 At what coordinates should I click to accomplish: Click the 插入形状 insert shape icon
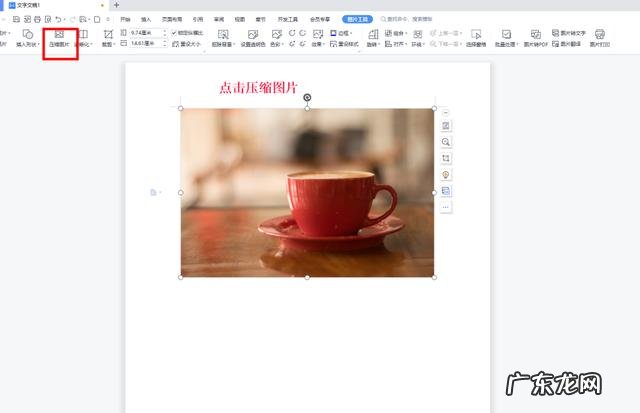(x=27, y=34)
